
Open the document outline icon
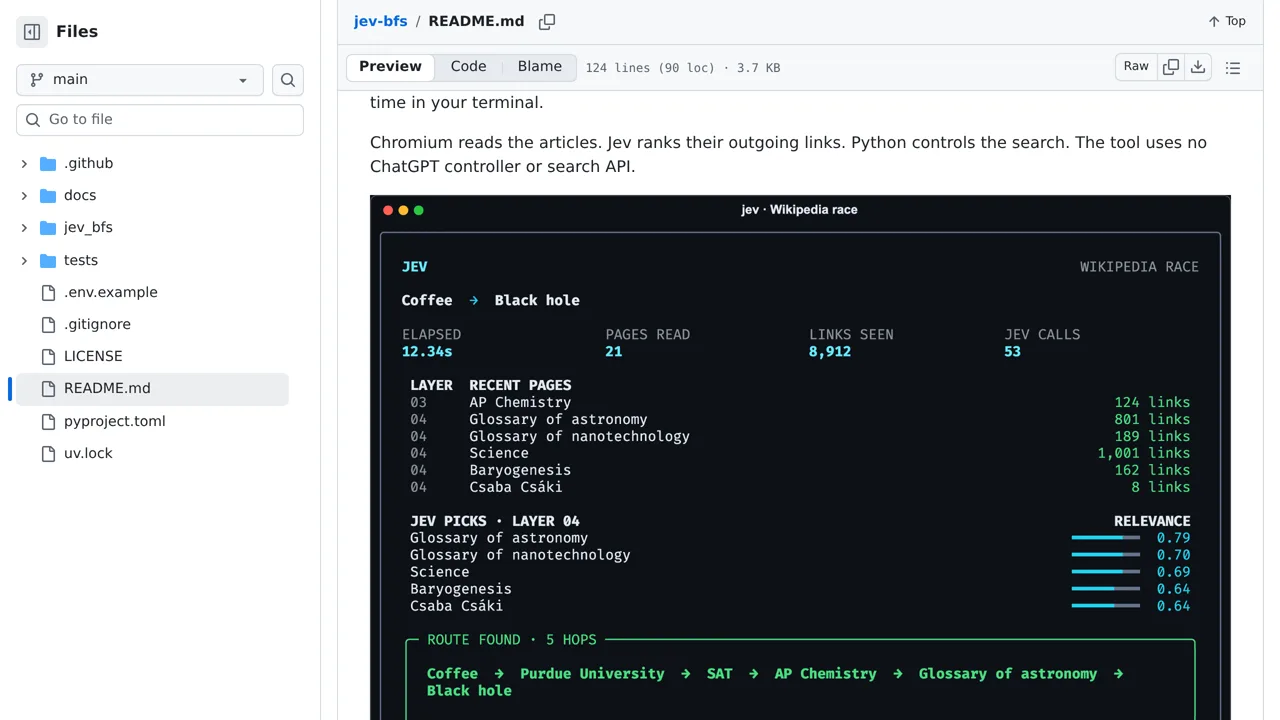click(1233, 68)
